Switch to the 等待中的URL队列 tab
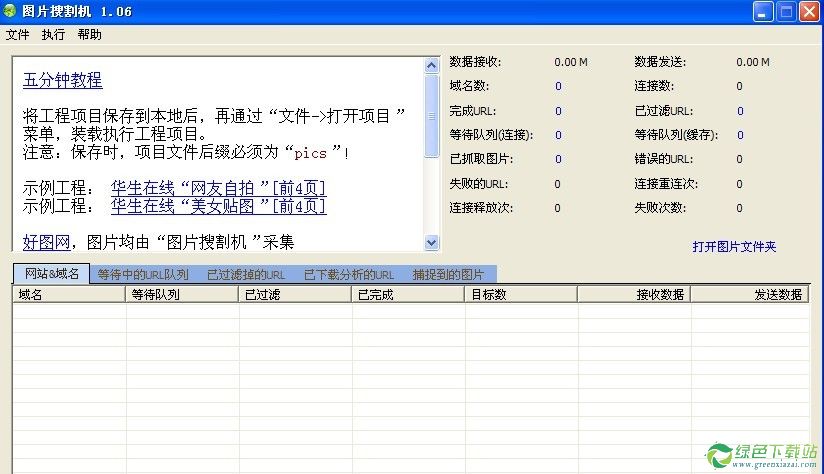 pyautogui.click(x=143, y=274)
